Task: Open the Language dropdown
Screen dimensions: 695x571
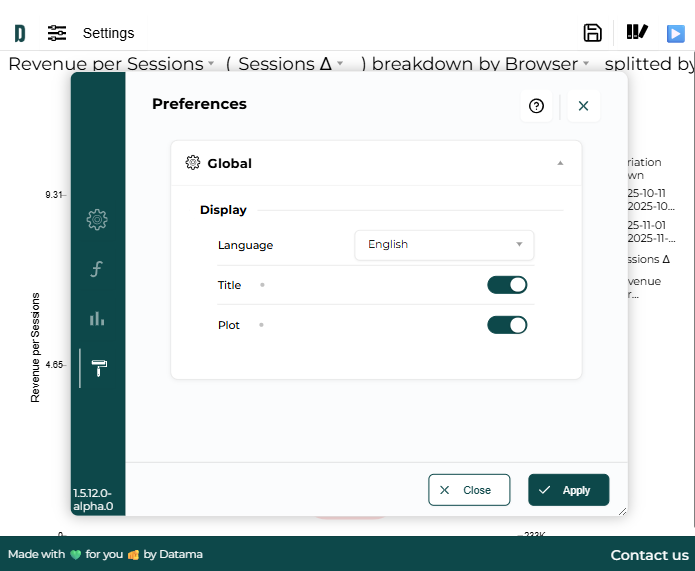Action: pos(444,245)
